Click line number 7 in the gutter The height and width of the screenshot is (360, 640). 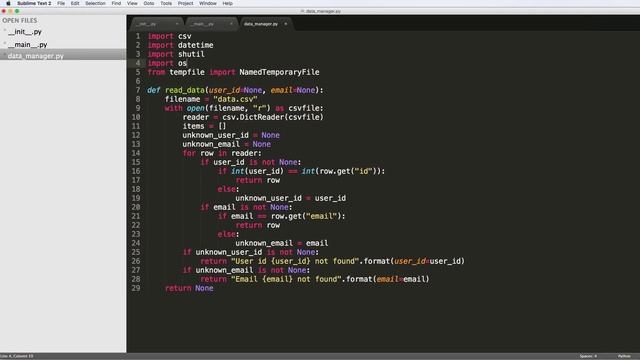[138, 90]
